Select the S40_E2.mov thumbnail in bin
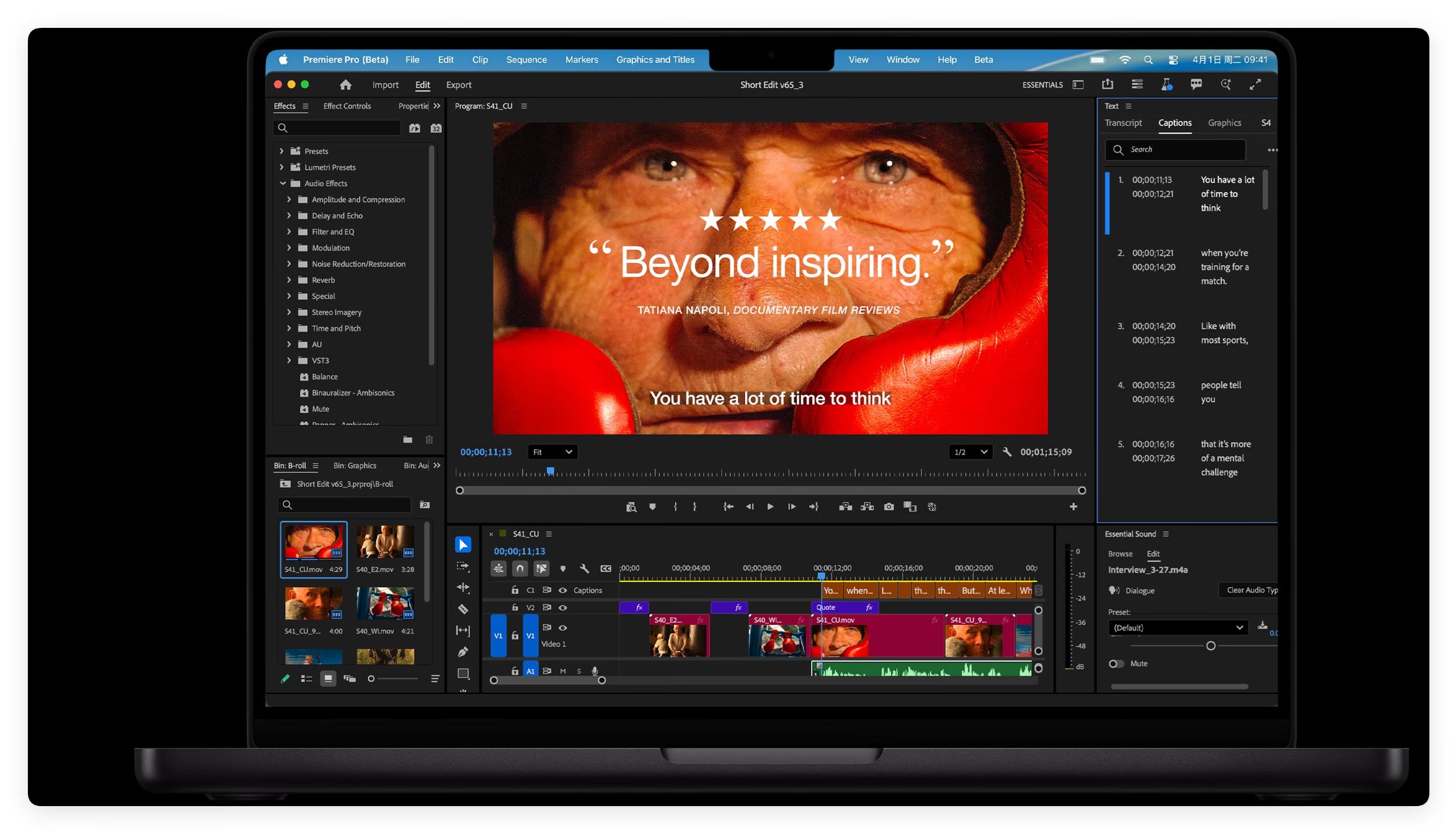The height and width of the screenshot is (834, 1456). pos(384,542)
